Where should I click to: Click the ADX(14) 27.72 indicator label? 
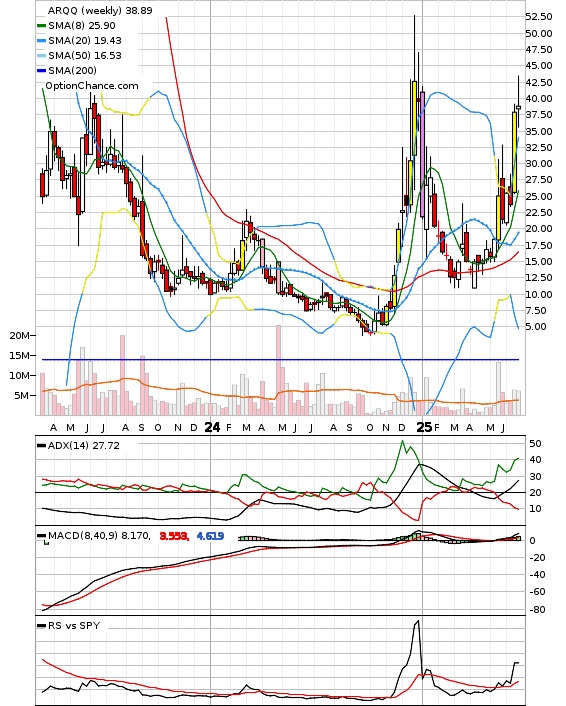coord(84,446)
